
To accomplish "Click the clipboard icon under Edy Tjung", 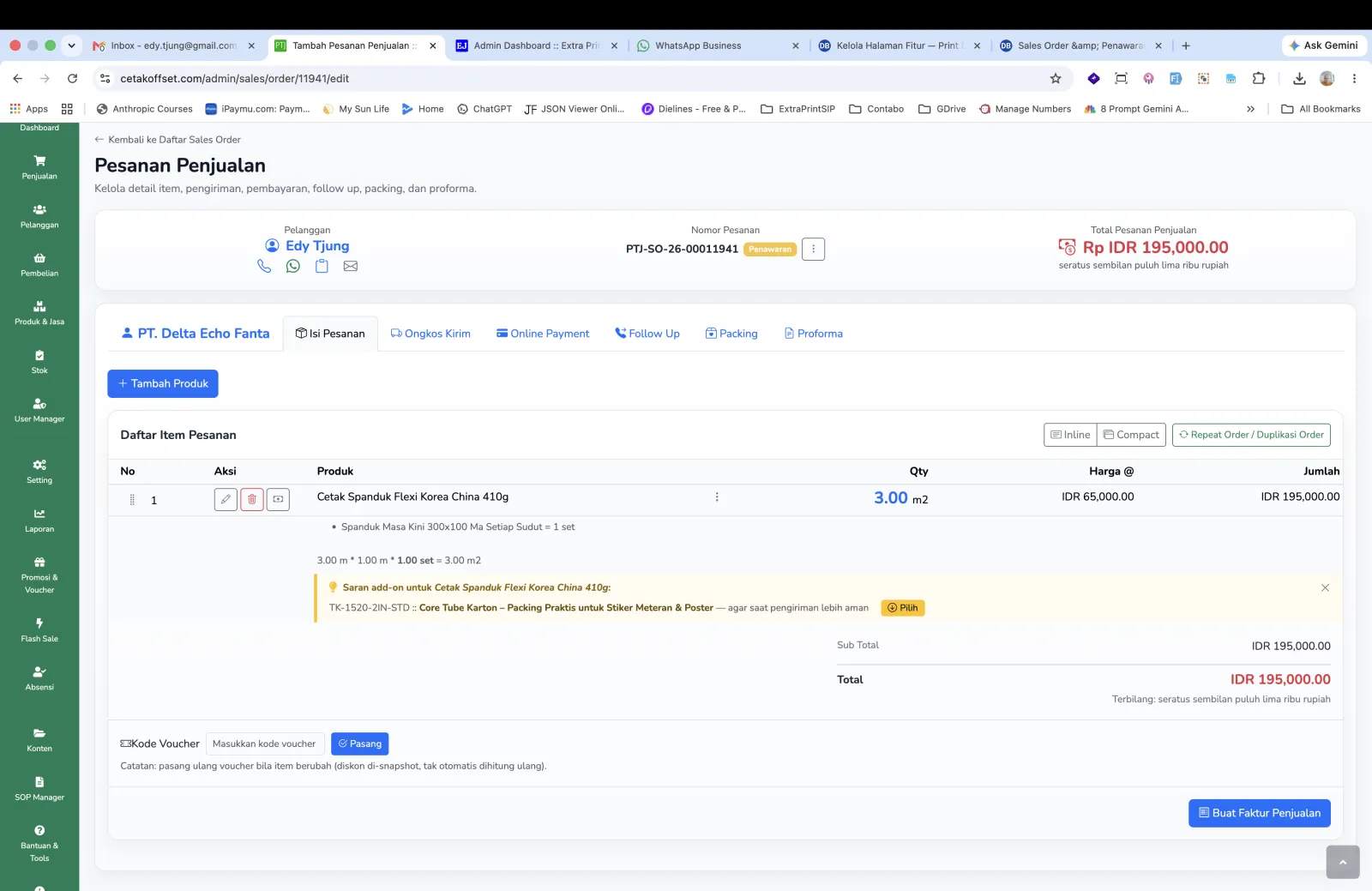I will (x=322, y=267).
